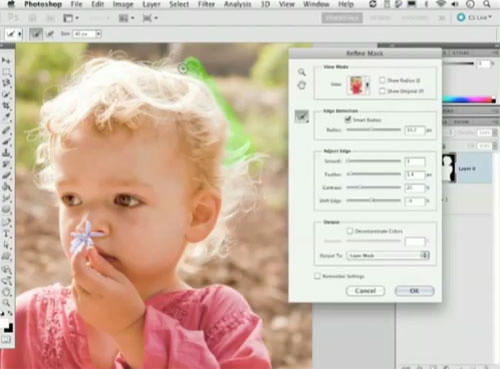Click the layer mask thumbnail in Layers panel
This screenshot has width=500, height=369.
(x=449, y=168)
